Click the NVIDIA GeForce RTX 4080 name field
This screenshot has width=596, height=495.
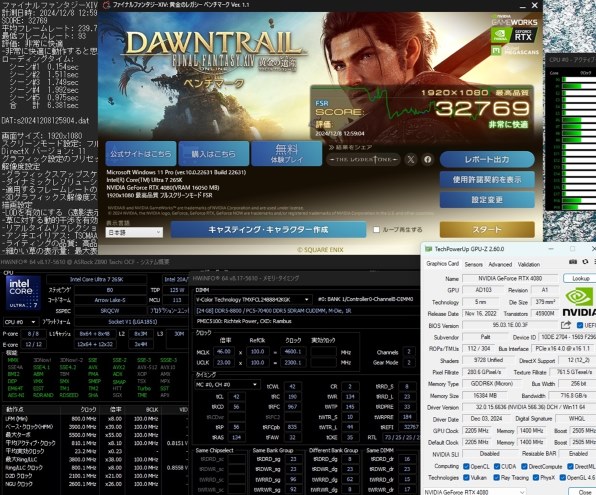[x=510, y=278]
